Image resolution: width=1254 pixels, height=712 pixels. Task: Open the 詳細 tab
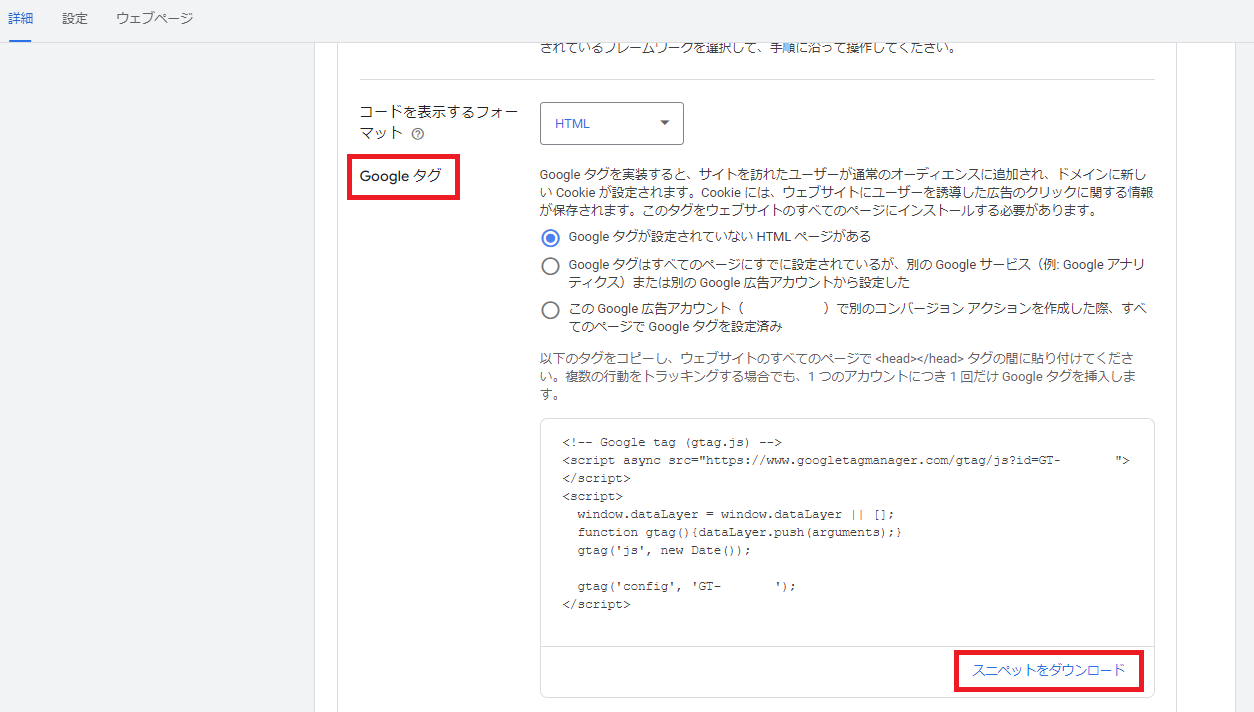(20, 19)
